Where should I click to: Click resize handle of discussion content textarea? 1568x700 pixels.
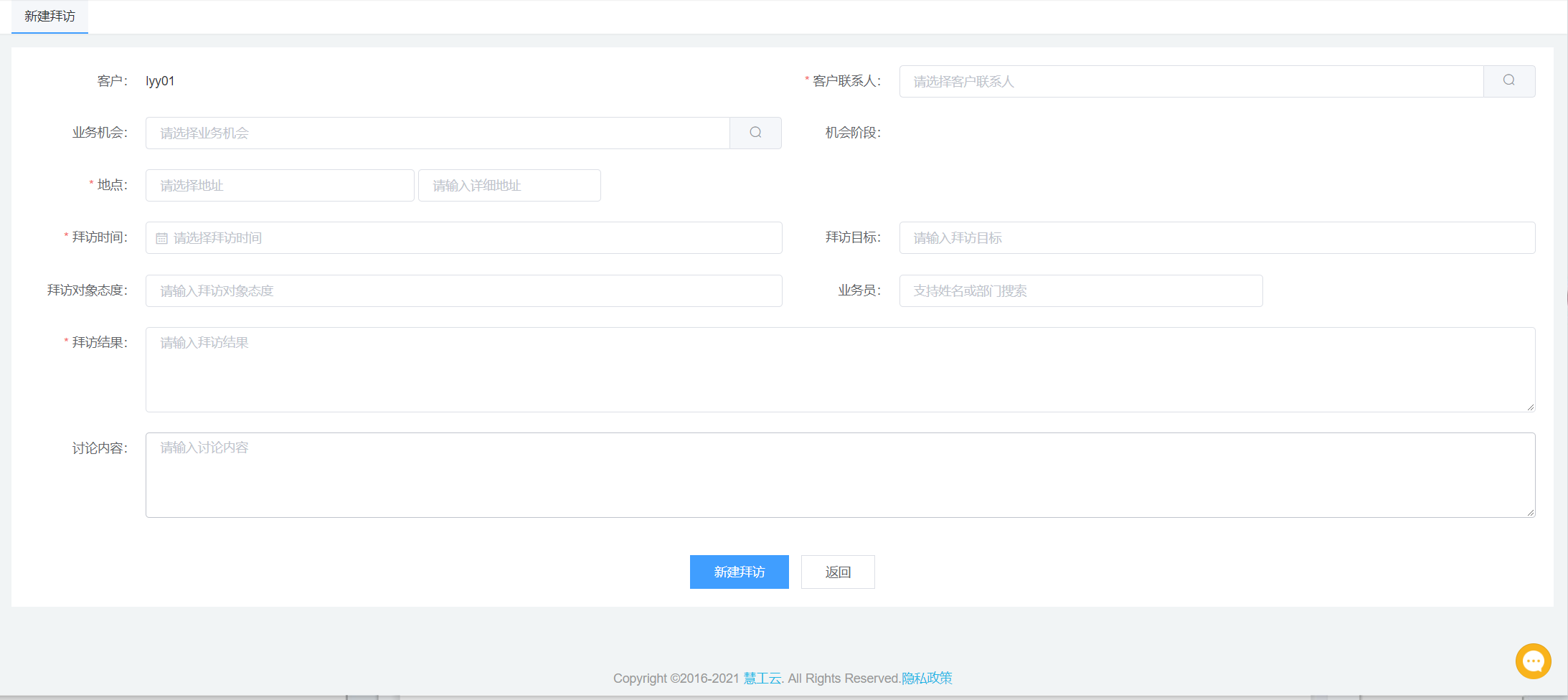pos(1530,512)
